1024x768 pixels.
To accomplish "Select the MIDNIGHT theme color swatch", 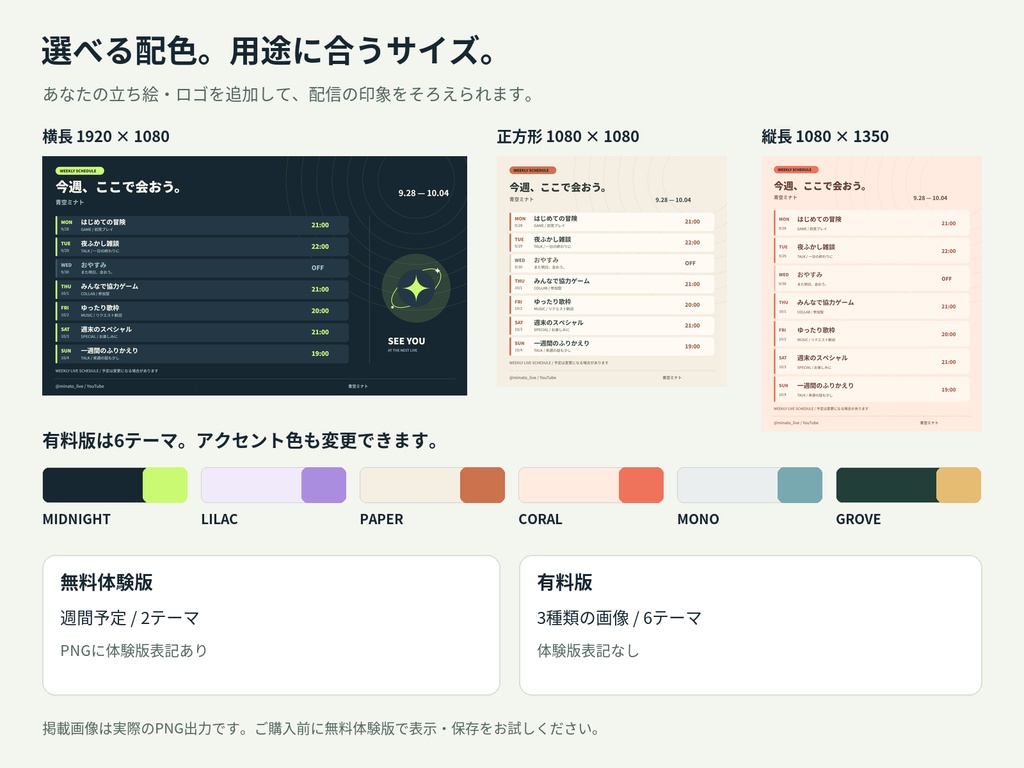I will [x=115, y=485].
